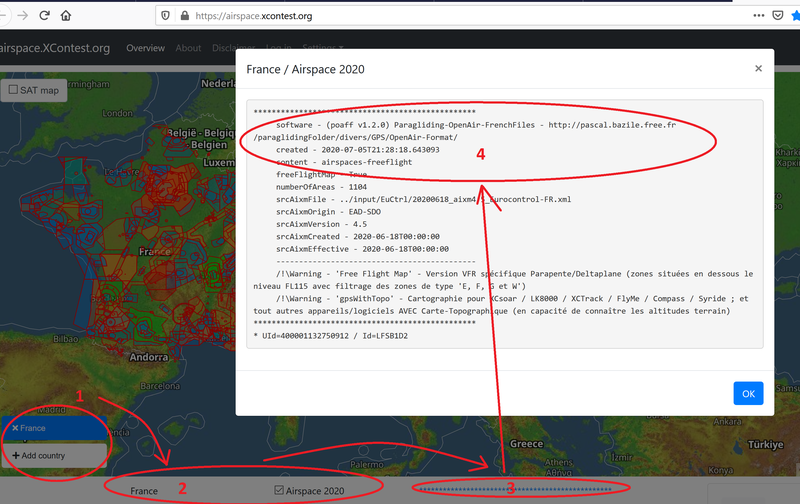Select the France entry in bottom bar

click(144, 491)
